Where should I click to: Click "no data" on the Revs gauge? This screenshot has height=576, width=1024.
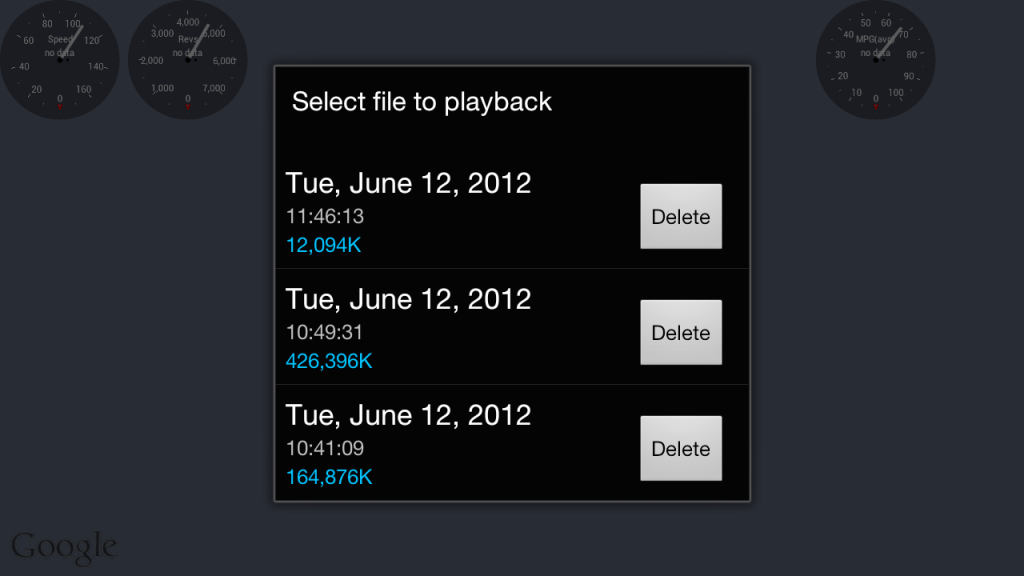click(188, 52)
